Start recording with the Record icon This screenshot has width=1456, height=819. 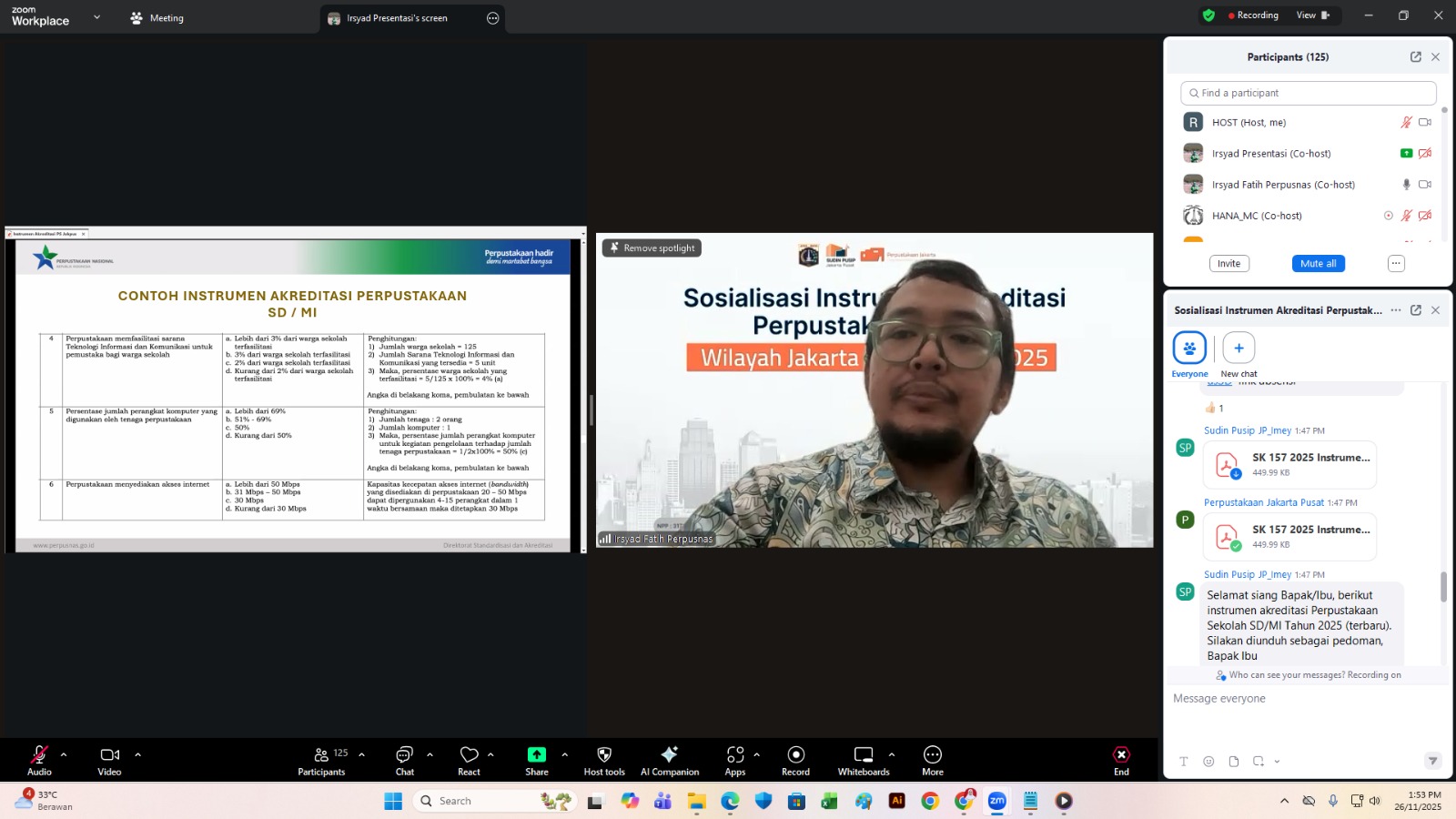pyautogui.click(x=794, y=754)
